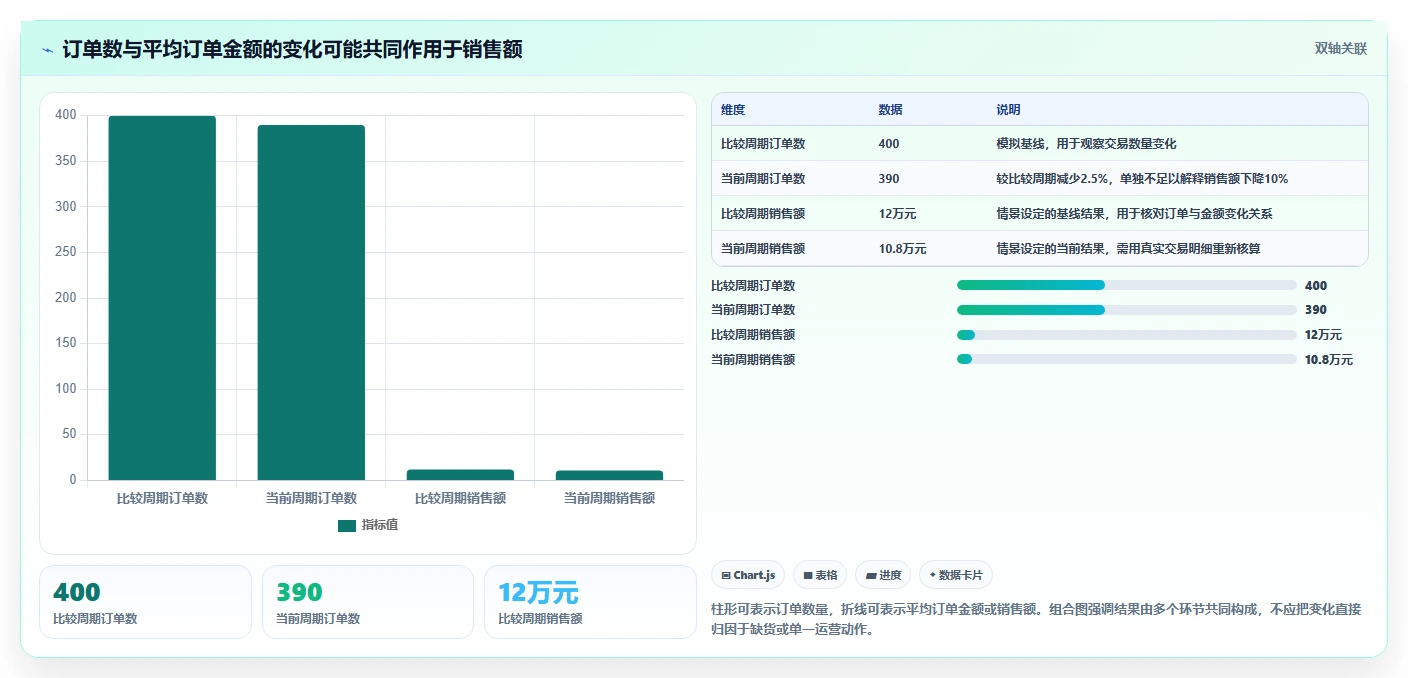This screenshot has width=1408, height=678.
Task: Click the x-axis label 比较周期订单数
Action: click(162, 498)
